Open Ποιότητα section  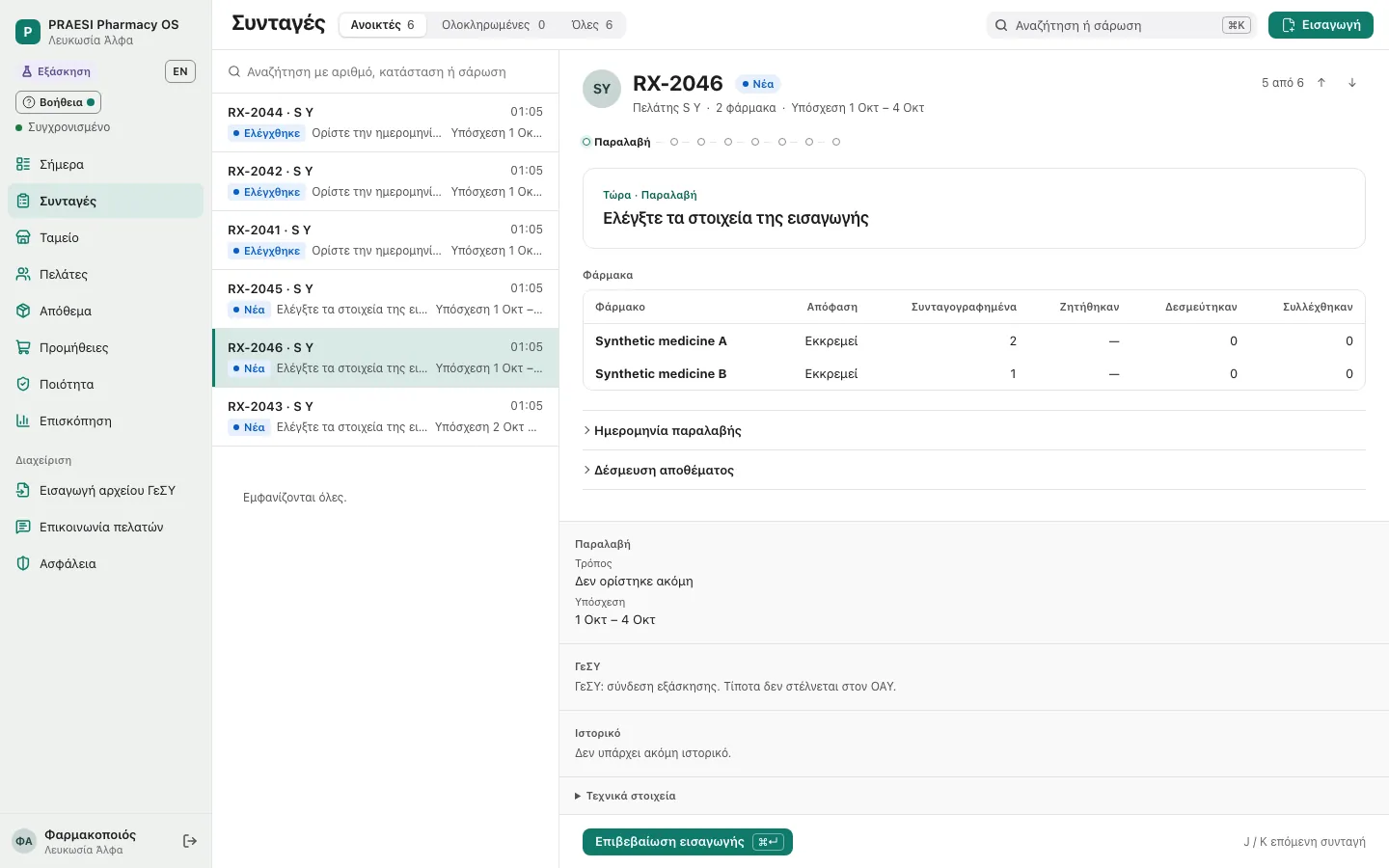pos(106,384)
